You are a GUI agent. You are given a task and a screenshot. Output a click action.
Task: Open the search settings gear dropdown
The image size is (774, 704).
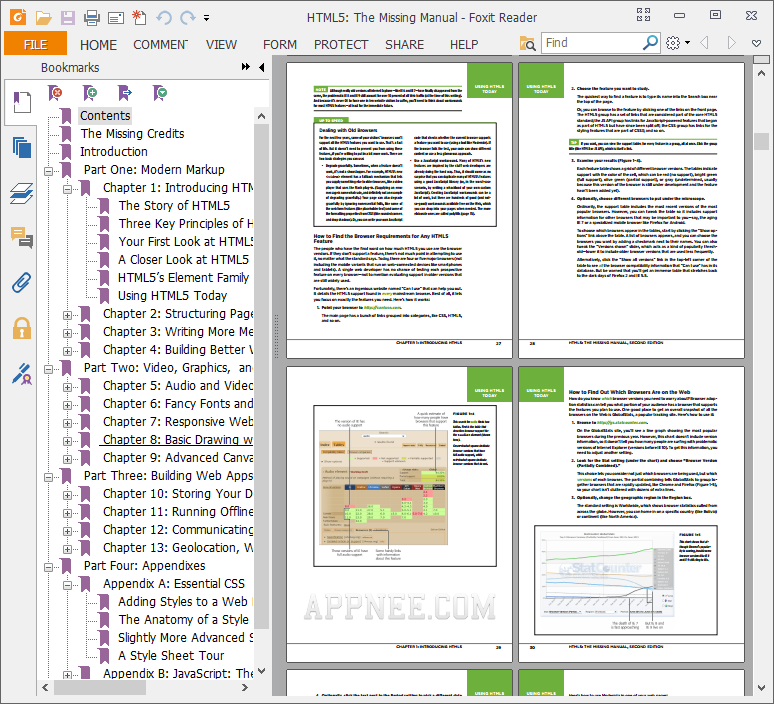pyautogui.click(x=677, y=43)
